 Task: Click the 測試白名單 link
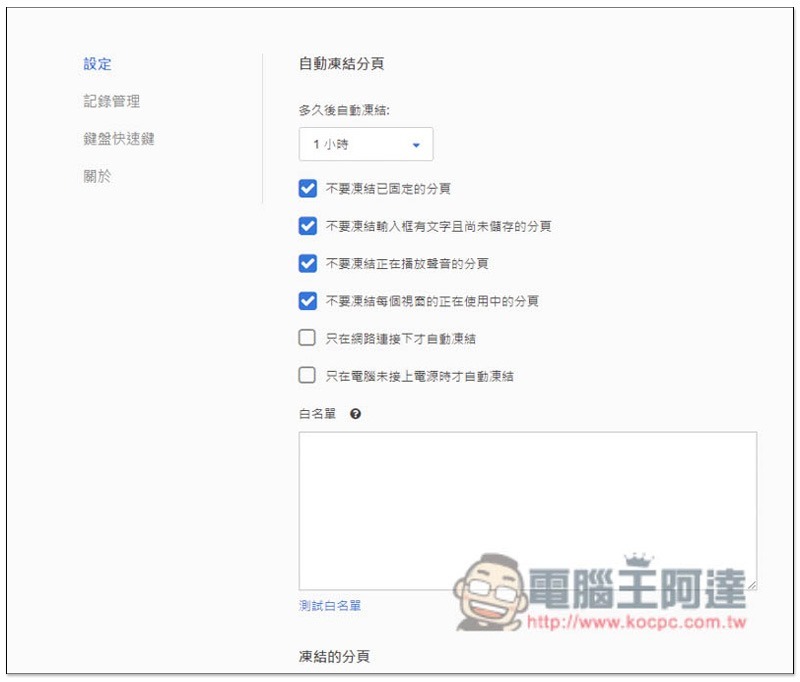click(329, 606)
